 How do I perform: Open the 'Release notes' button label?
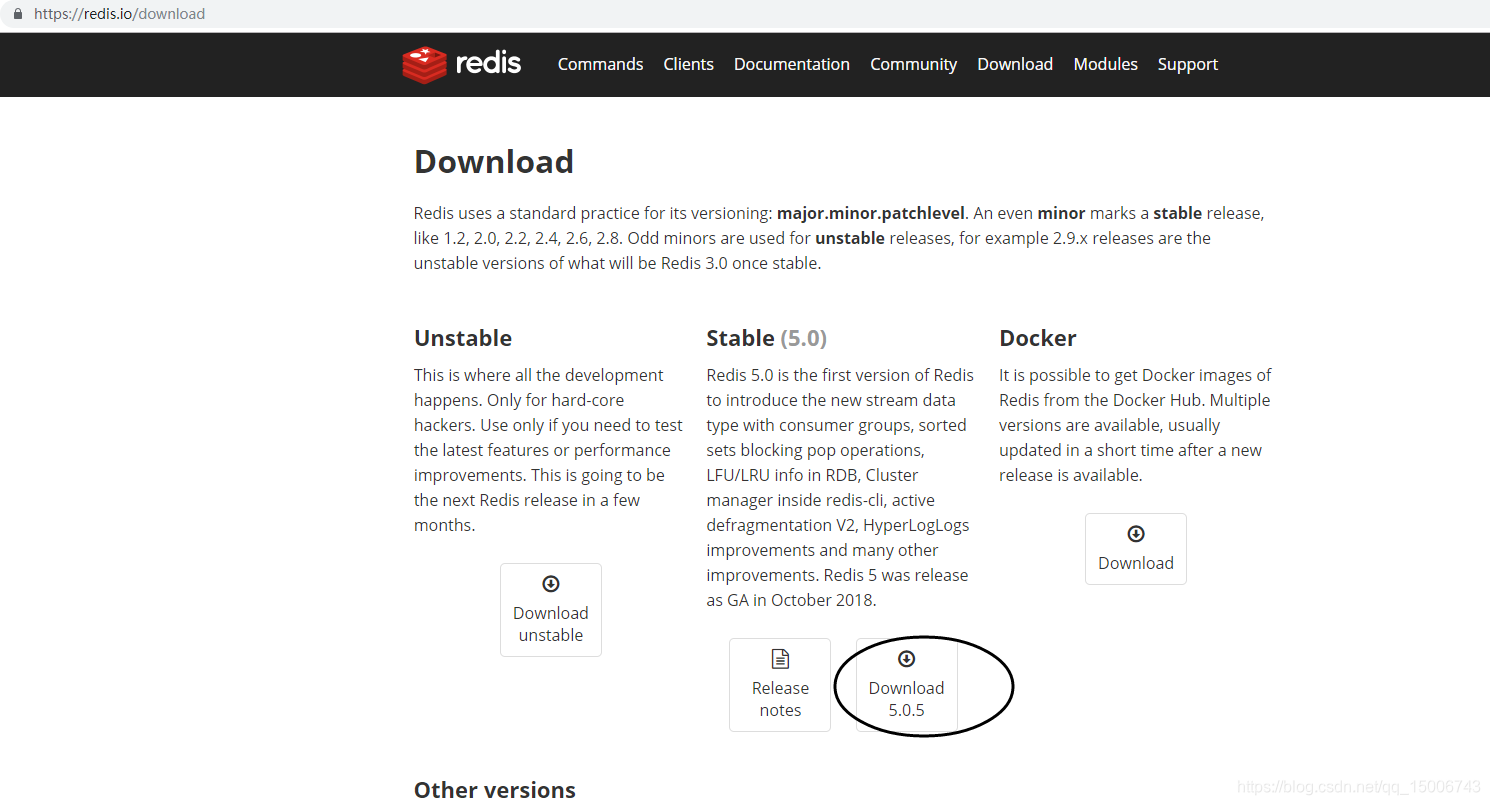coord(780,699)
